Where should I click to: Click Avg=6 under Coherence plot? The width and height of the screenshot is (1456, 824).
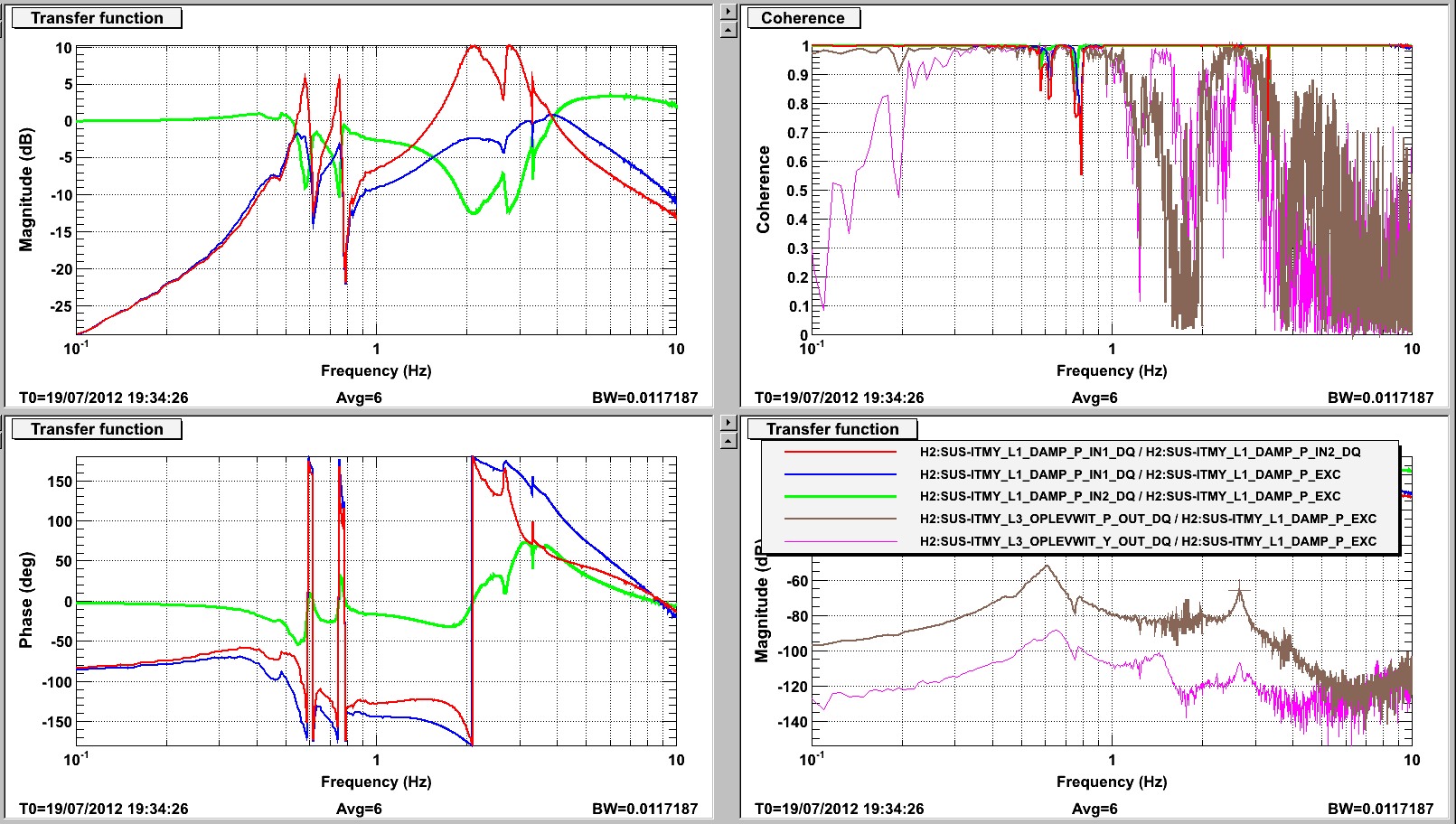pyautogui.click(x=1094, y=398)
